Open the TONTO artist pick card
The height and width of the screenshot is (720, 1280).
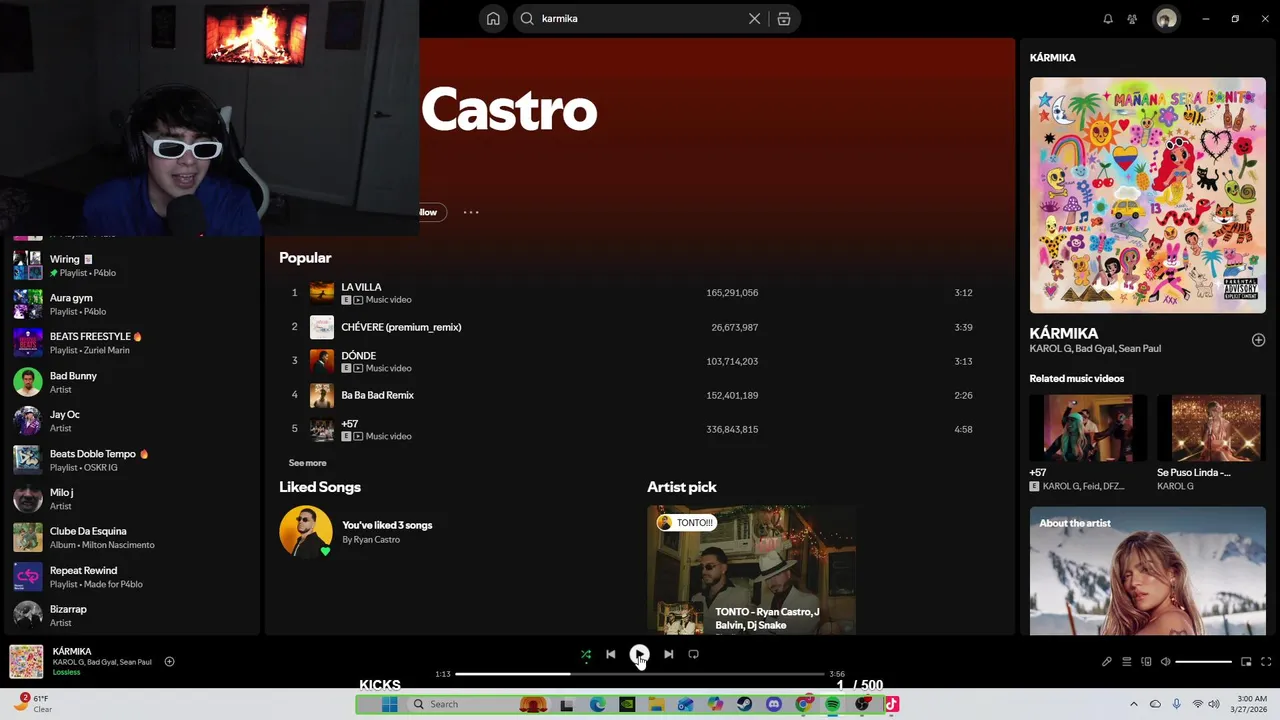pos(751,570)
